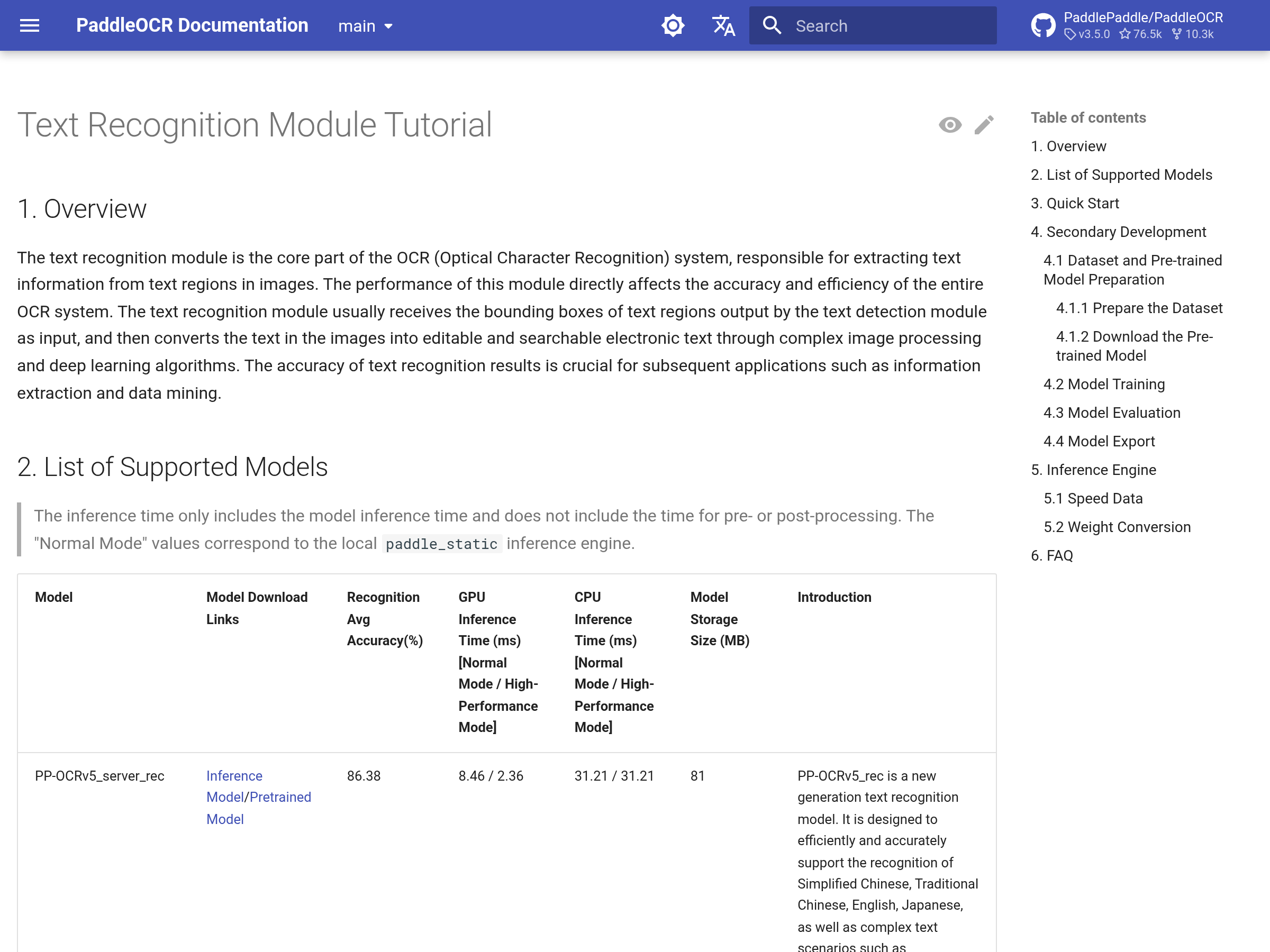Open the Pretrained Model download link

(x=280, y=797)
